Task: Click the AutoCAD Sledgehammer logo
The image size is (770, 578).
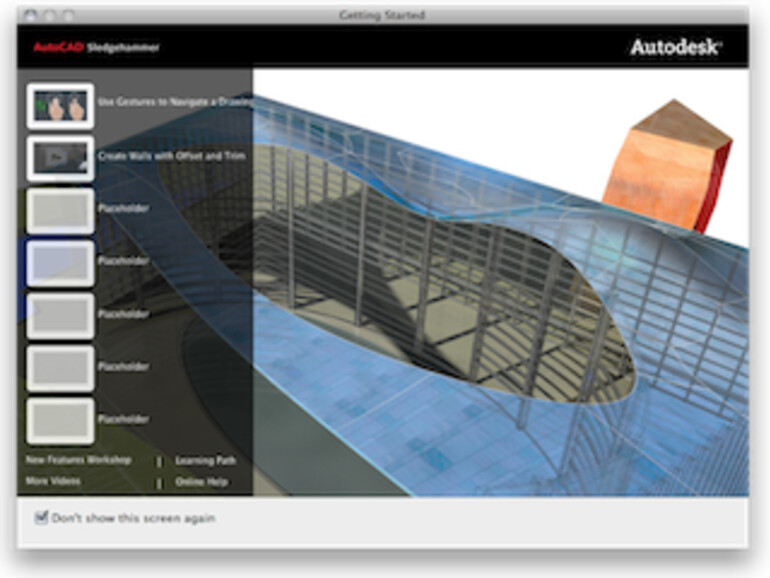Action: [x=96, y=47]
